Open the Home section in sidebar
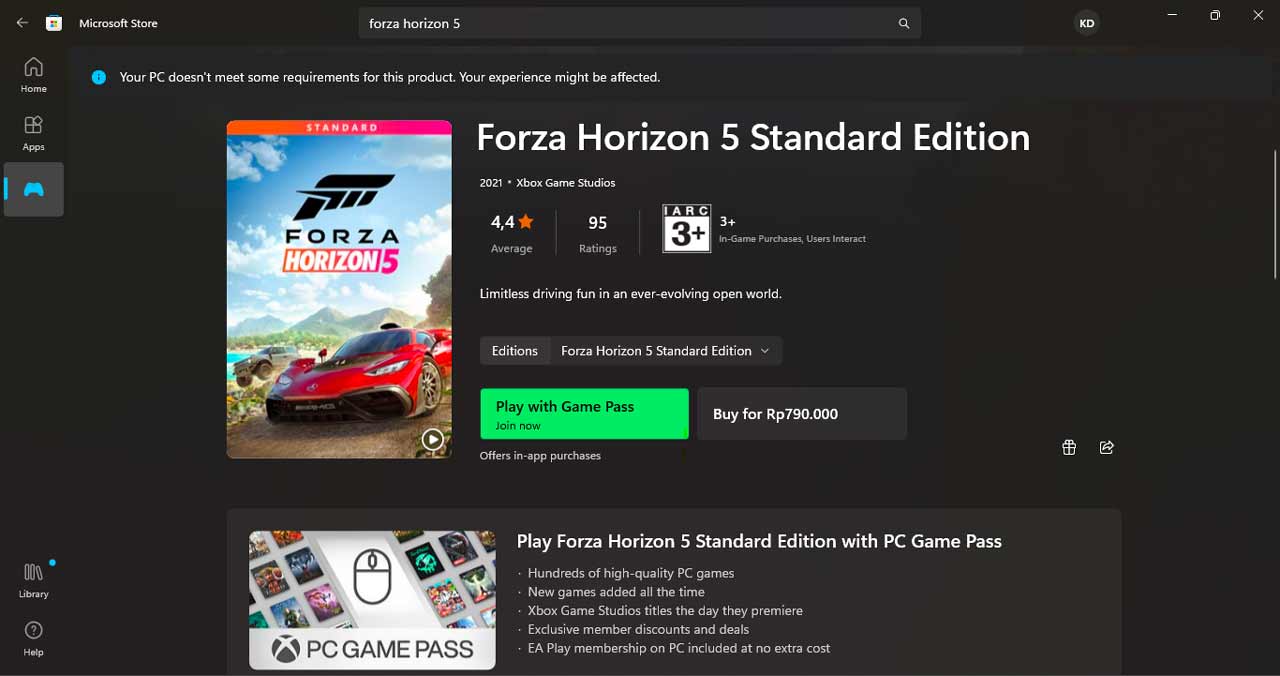The height and width of the screenshot is (676, 1280). click(34, 75)
